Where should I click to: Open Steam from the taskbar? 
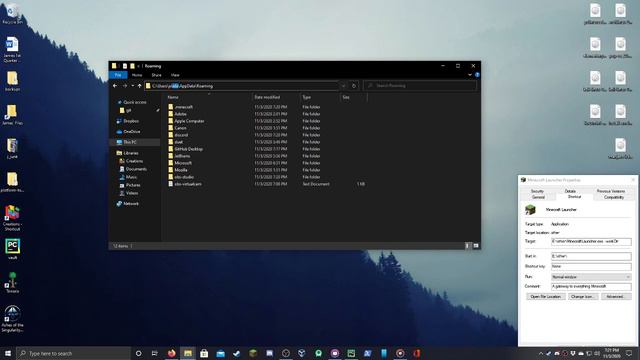237,353
